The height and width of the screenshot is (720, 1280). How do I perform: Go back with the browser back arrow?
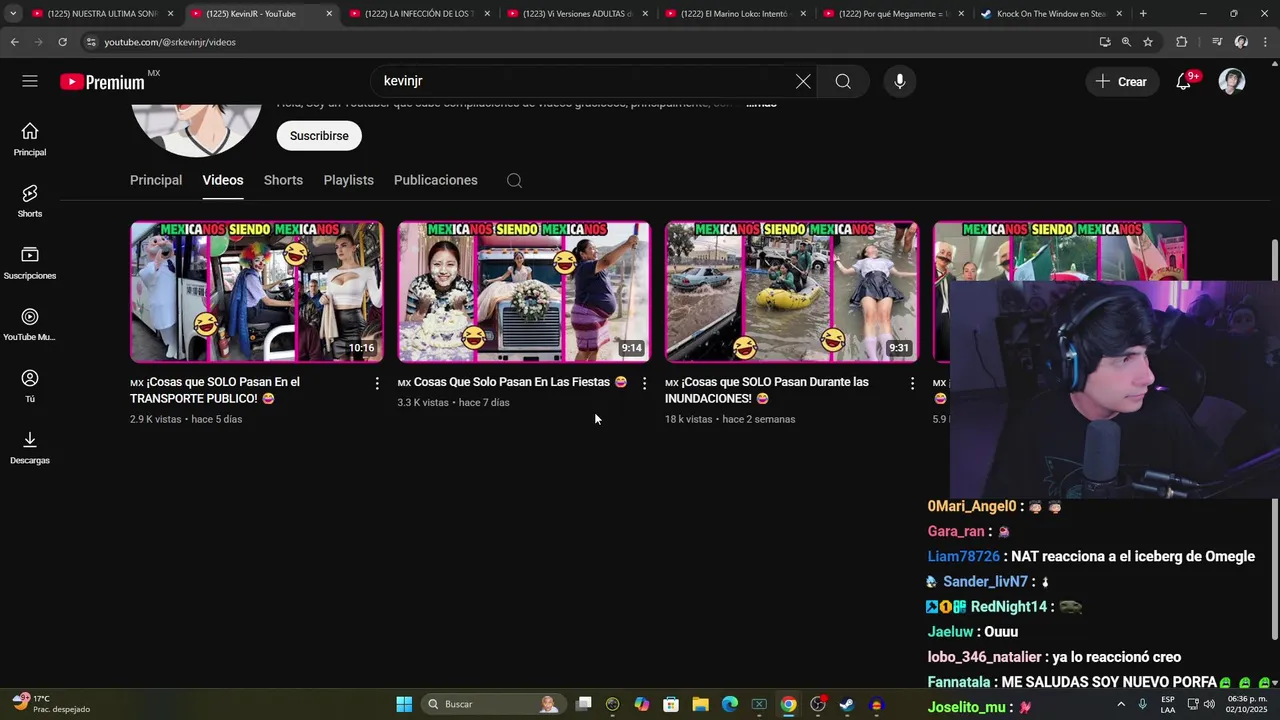[x=14, y=42]
